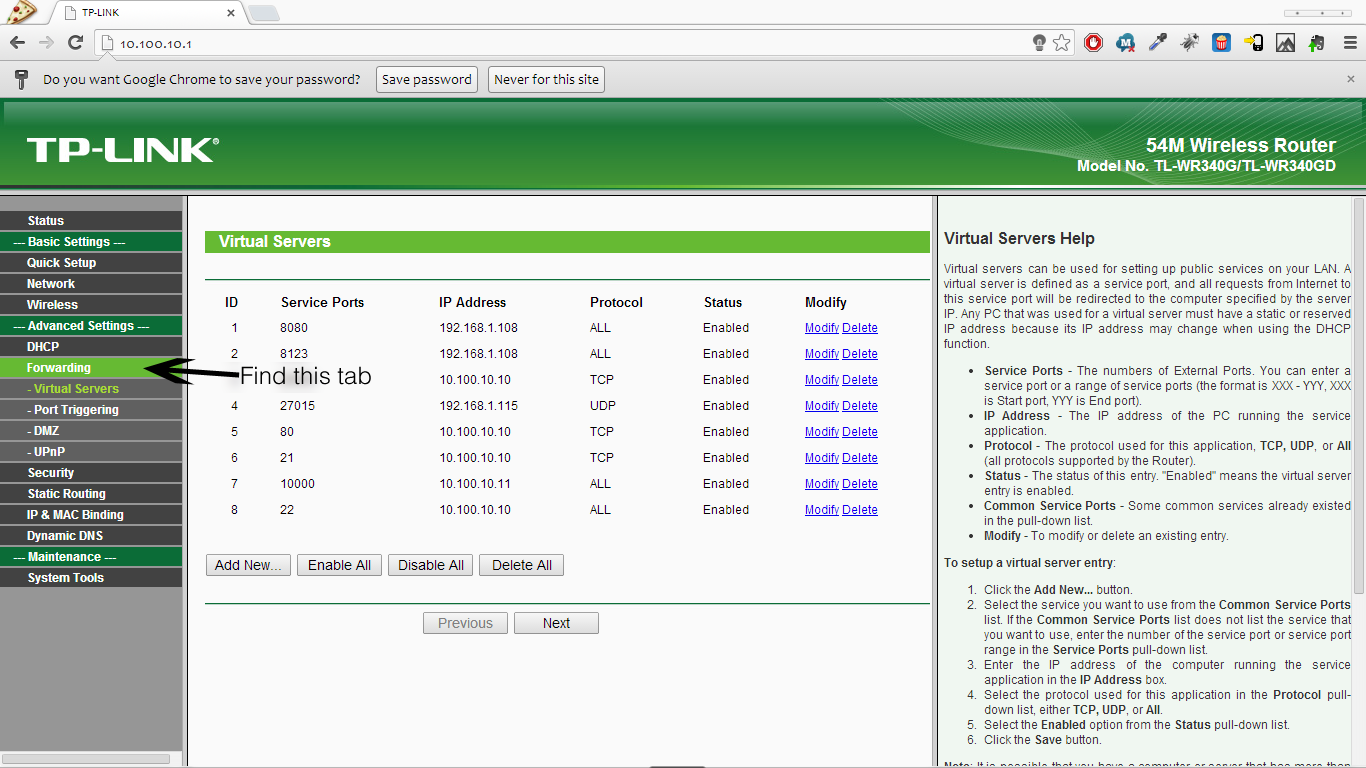Click the TP-LINK logo
Viewport: 1366px width, 768px height.
[122, 150]
